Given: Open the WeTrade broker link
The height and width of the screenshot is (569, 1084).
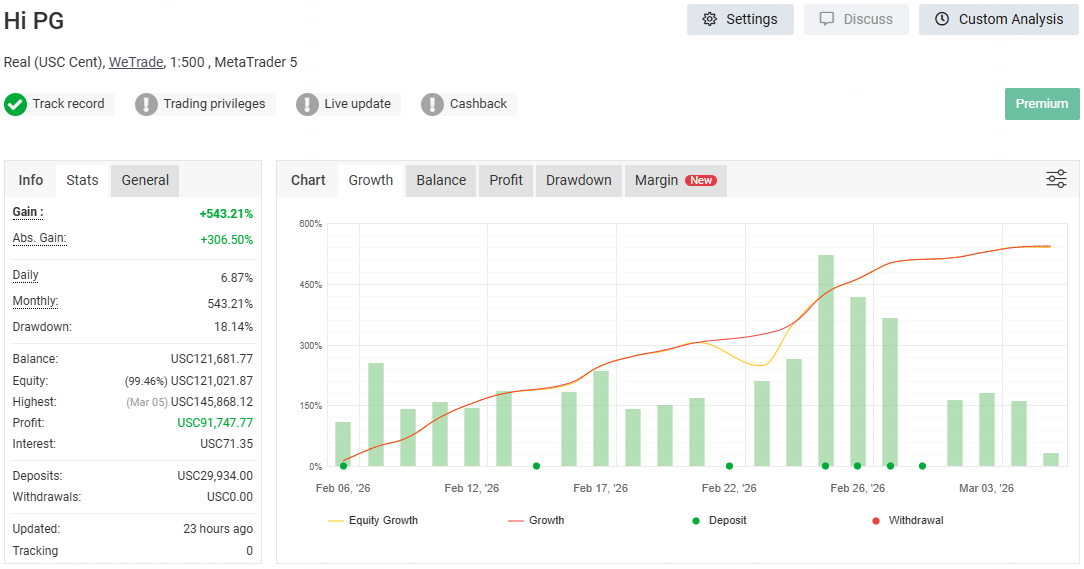Looking at the screenshot, I should click(136, 62).
